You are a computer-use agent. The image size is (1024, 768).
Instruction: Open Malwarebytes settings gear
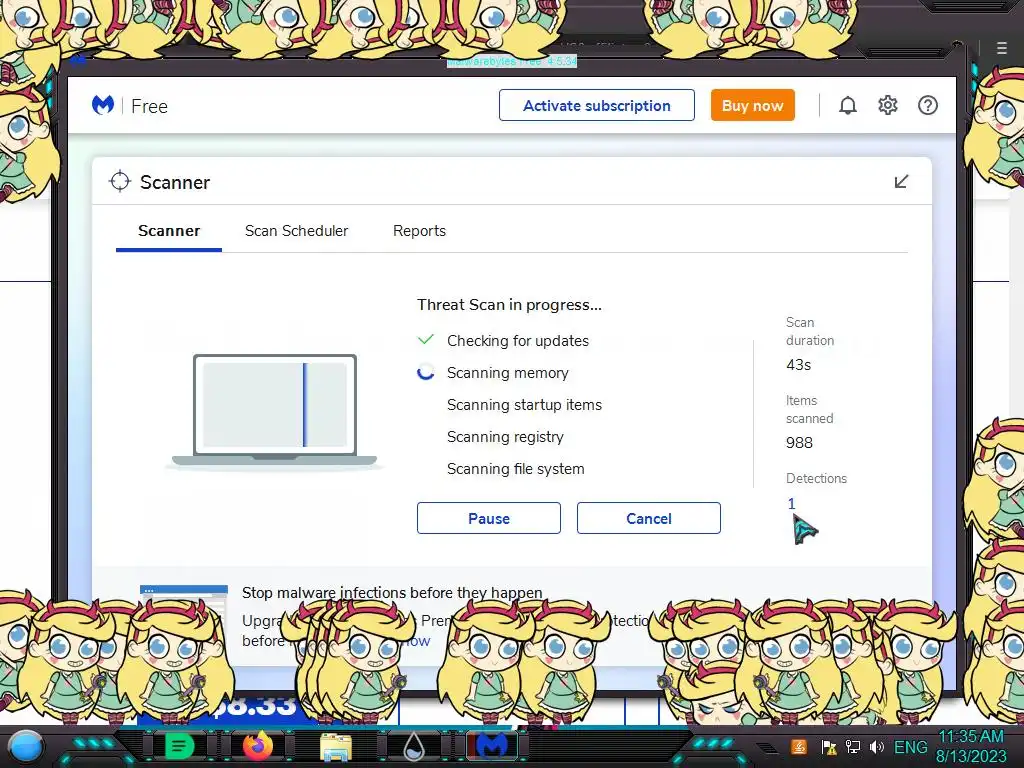pos(888,105)
